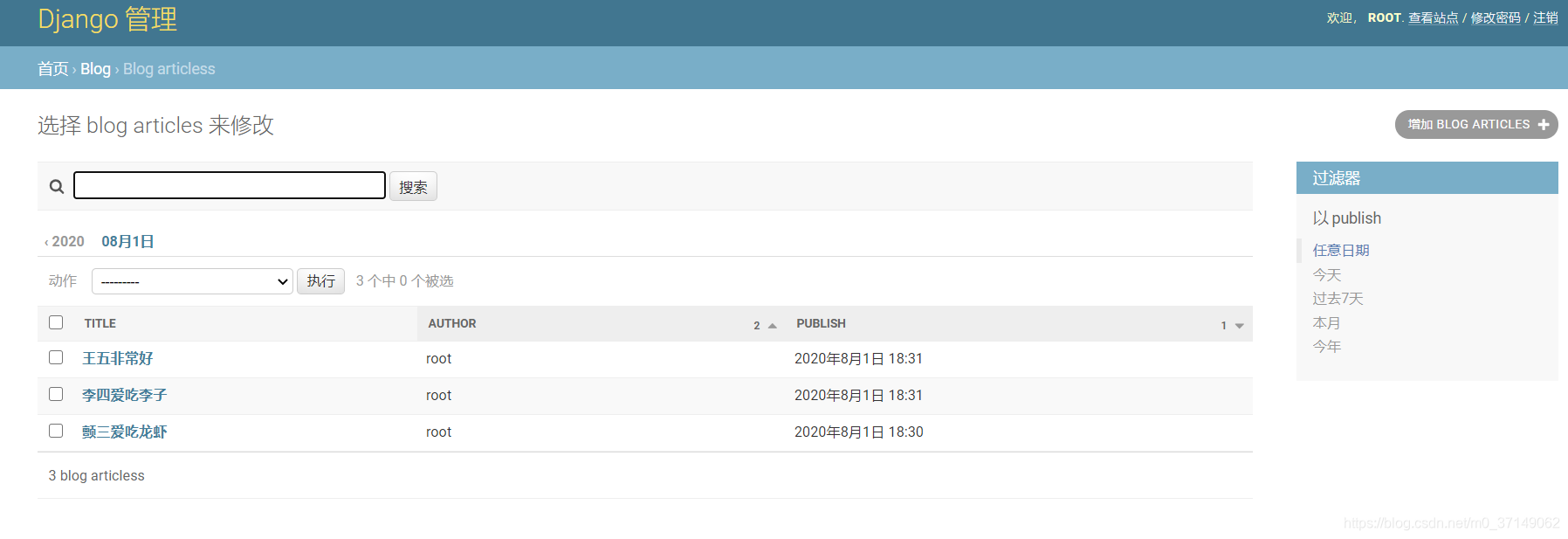Image resolution: width=1568 pixels, height=539 pixels.
Task: Filter publish by 过去7天
Action: tap(1338, 299)
